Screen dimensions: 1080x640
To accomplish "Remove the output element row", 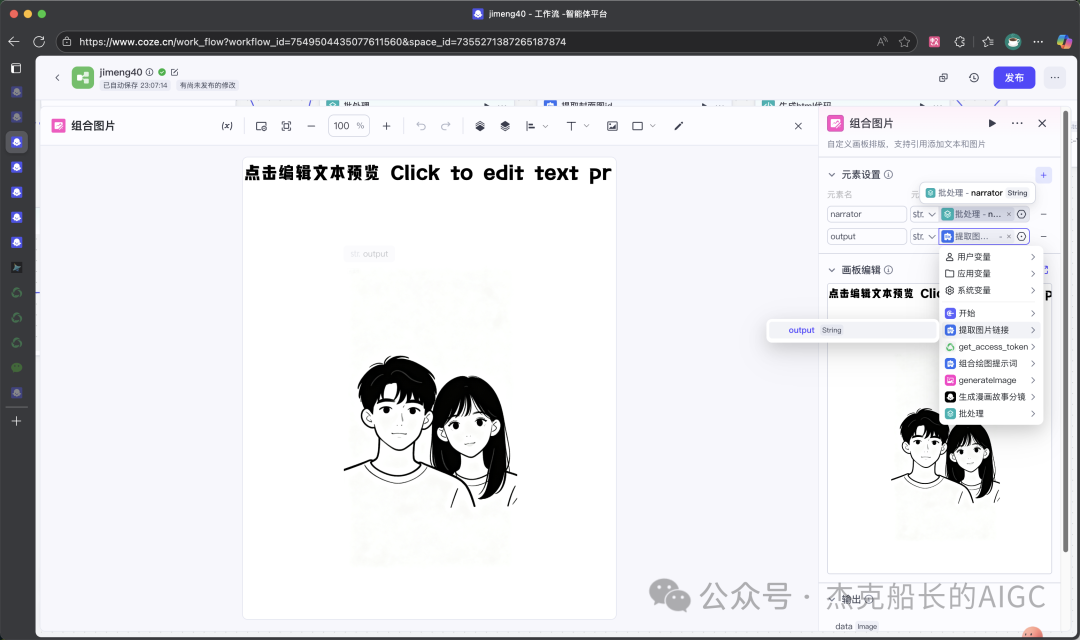I will [x=1043, y=236].
